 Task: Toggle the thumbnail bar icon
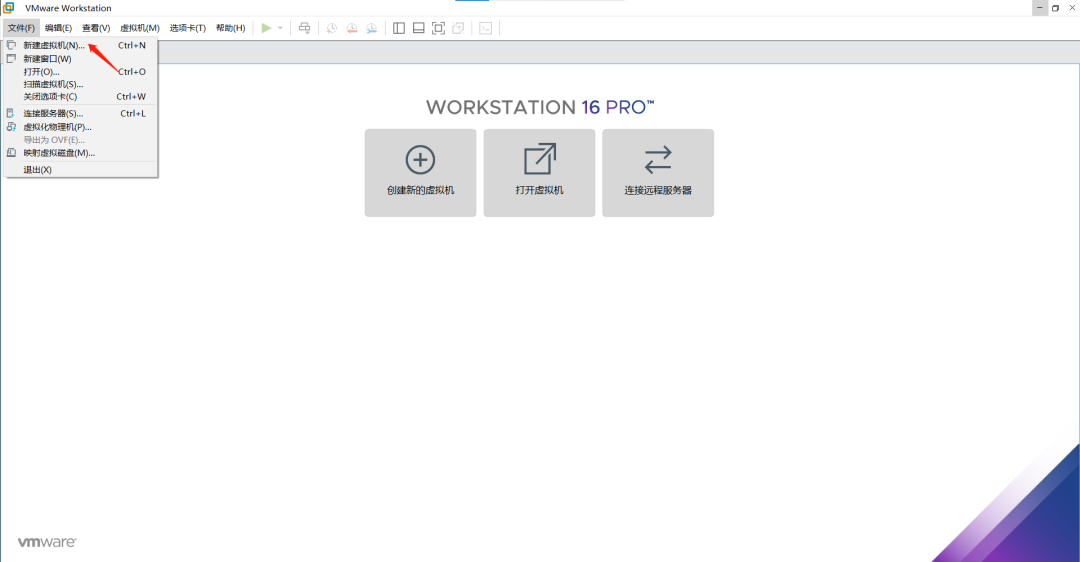[418, 28]
